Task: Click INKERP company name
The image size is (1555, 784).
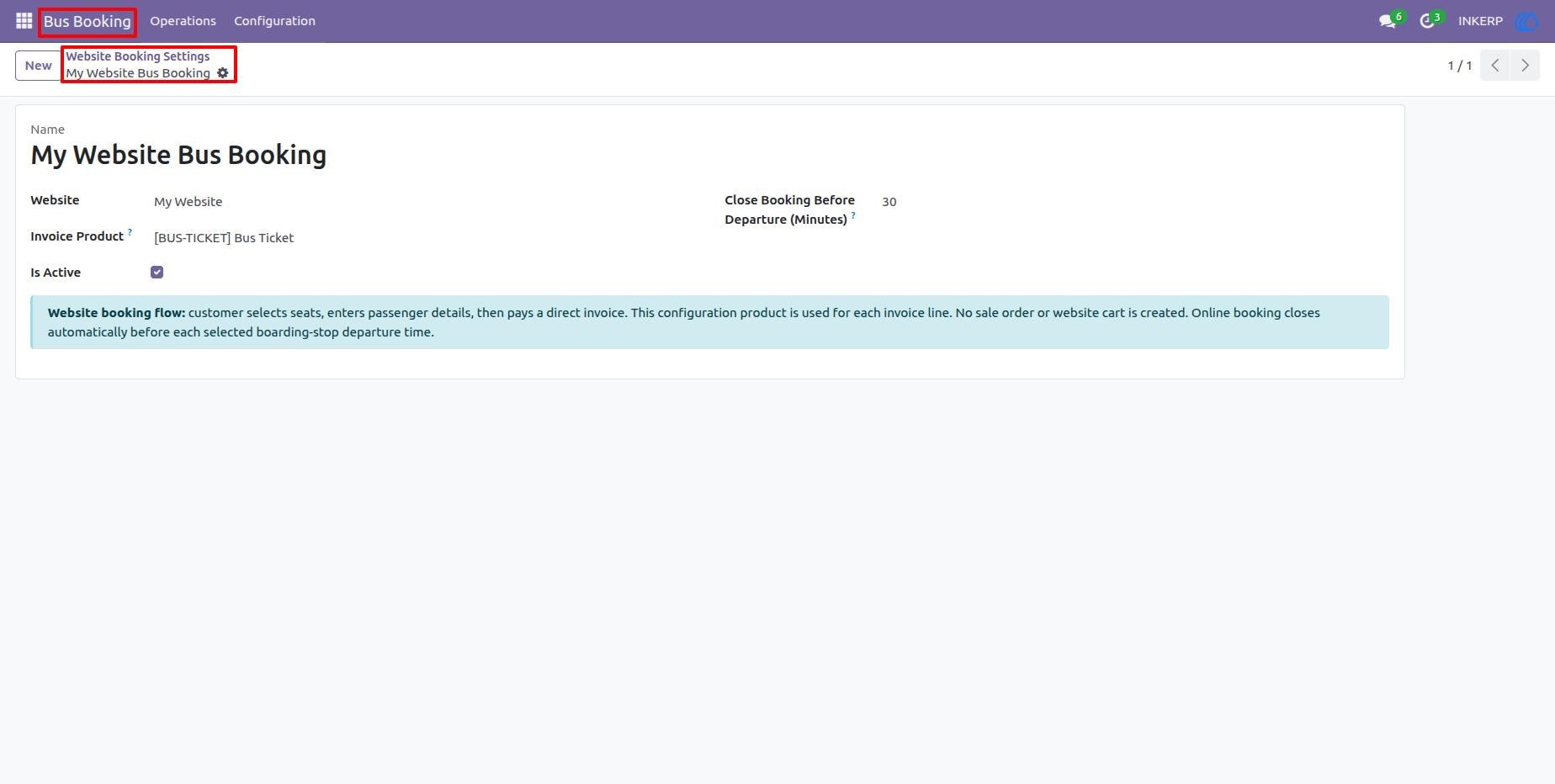Action: pyautogui.click(x=1480, y=21)
